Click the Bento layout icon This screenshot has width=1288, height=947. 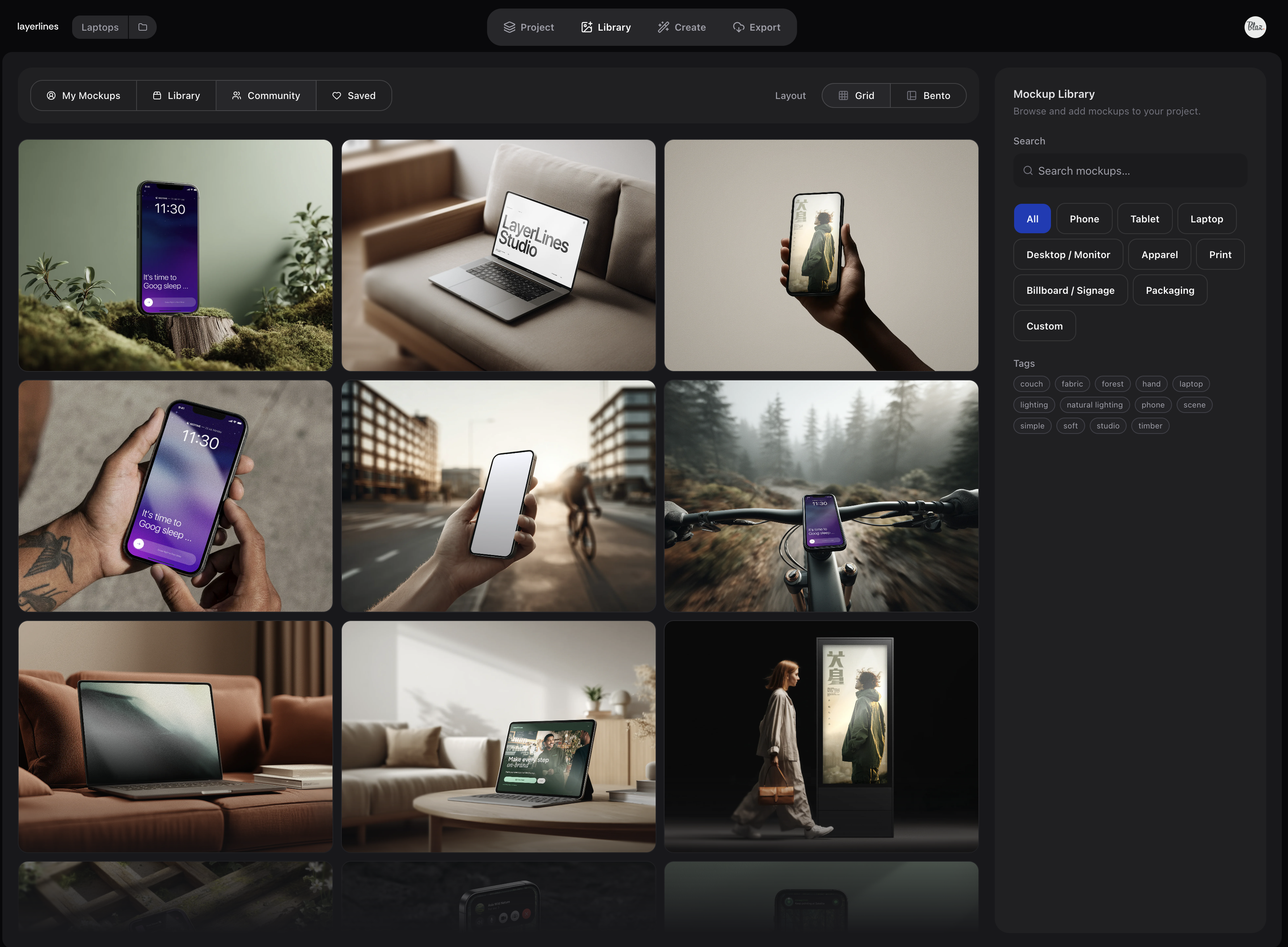(x=911, y=96)
